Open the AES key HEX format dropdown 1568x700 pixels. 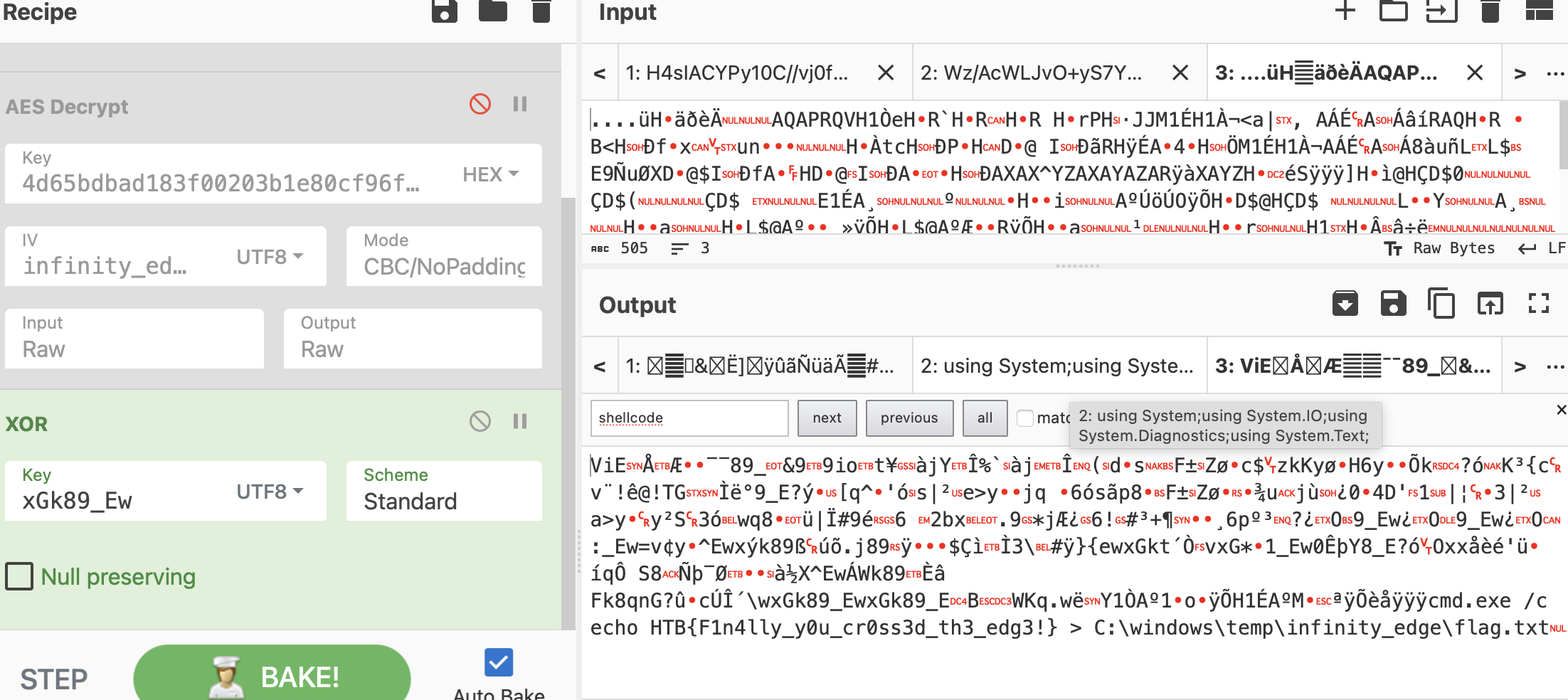coord(491,174)
